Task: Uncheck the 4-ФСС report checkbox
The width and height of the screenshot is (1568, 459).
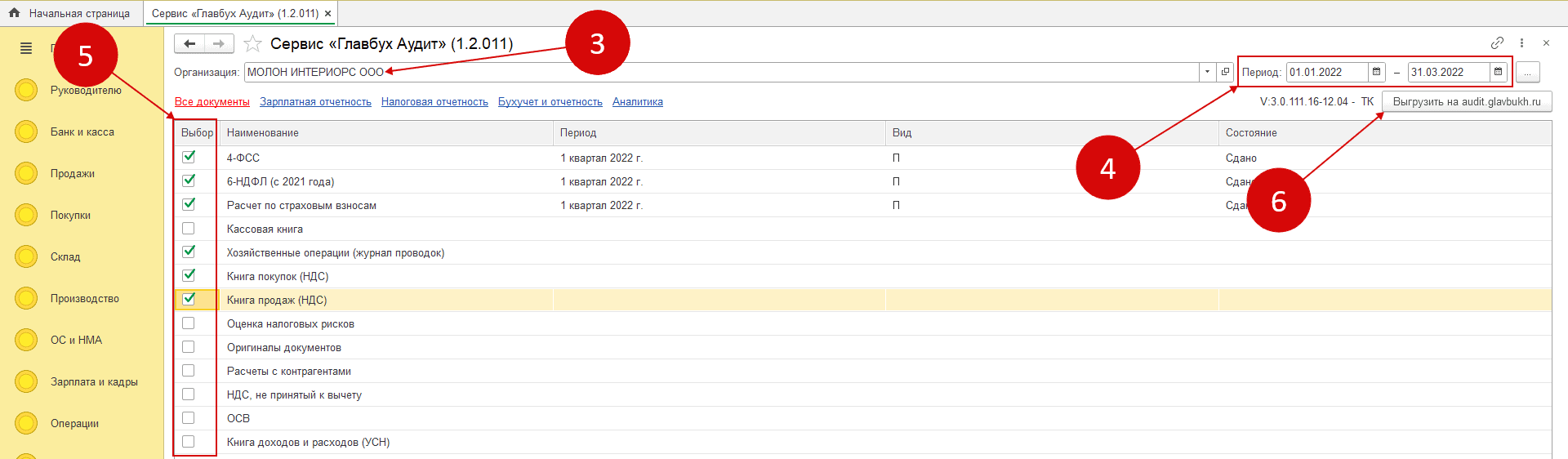Action: pyautogui.click(x=189, y=157)
